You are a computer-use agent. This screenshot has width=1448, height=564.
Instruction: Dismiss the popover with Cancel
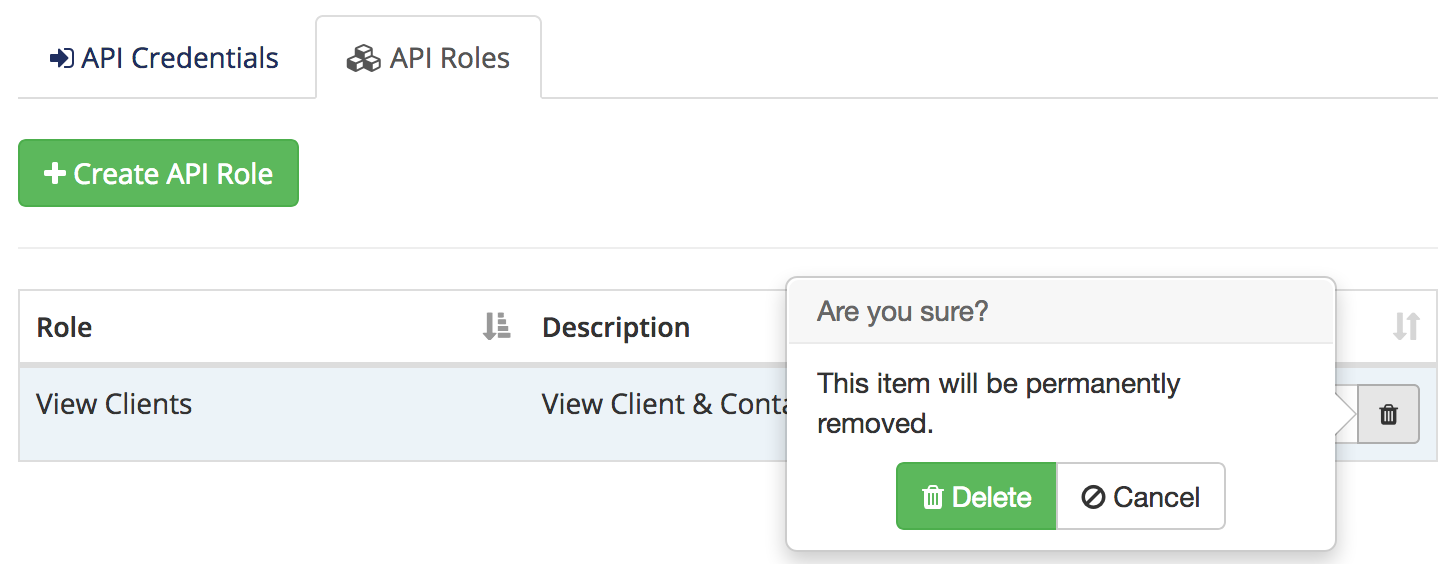click(1141, 496)
